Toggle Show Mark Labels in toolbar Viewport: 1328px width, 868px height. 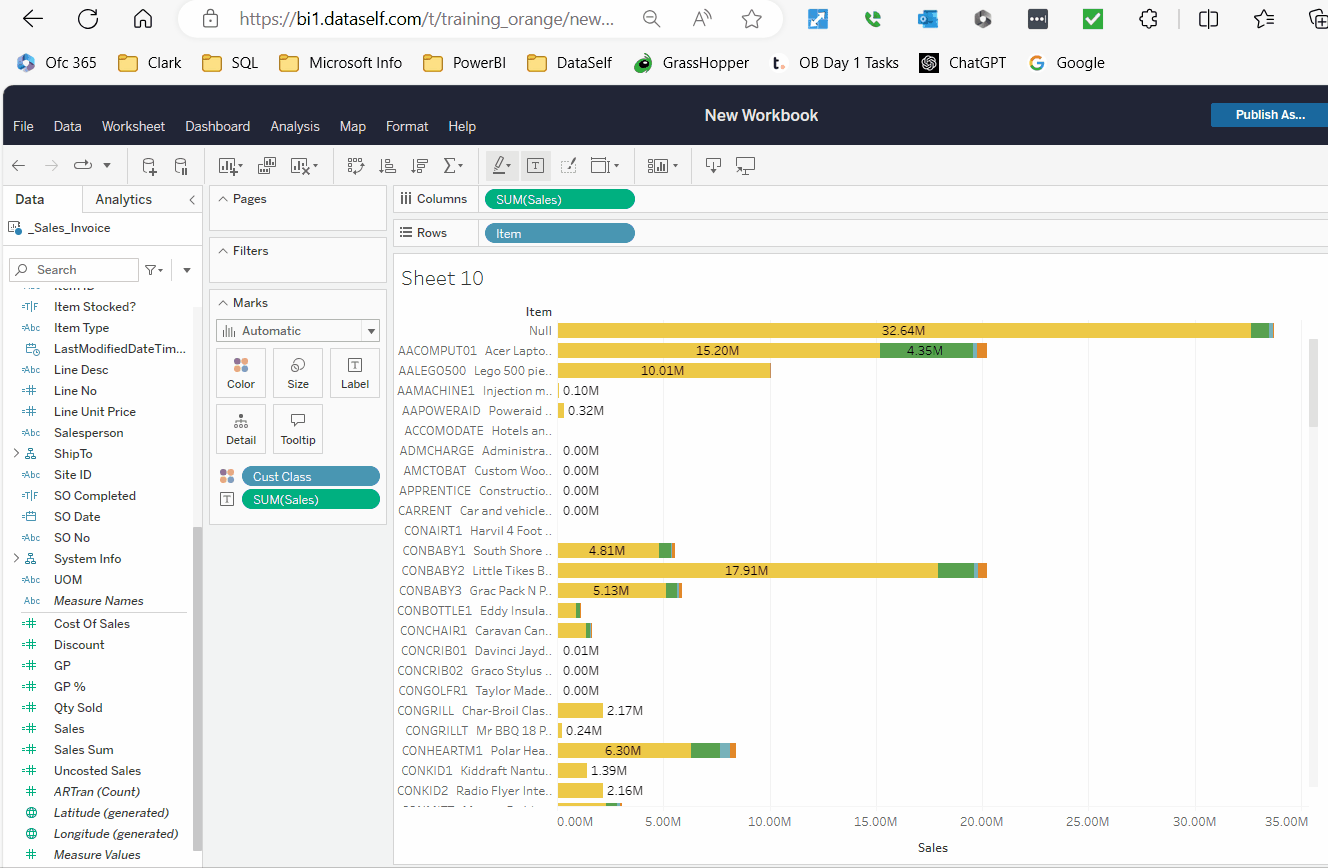coord(535,166)
